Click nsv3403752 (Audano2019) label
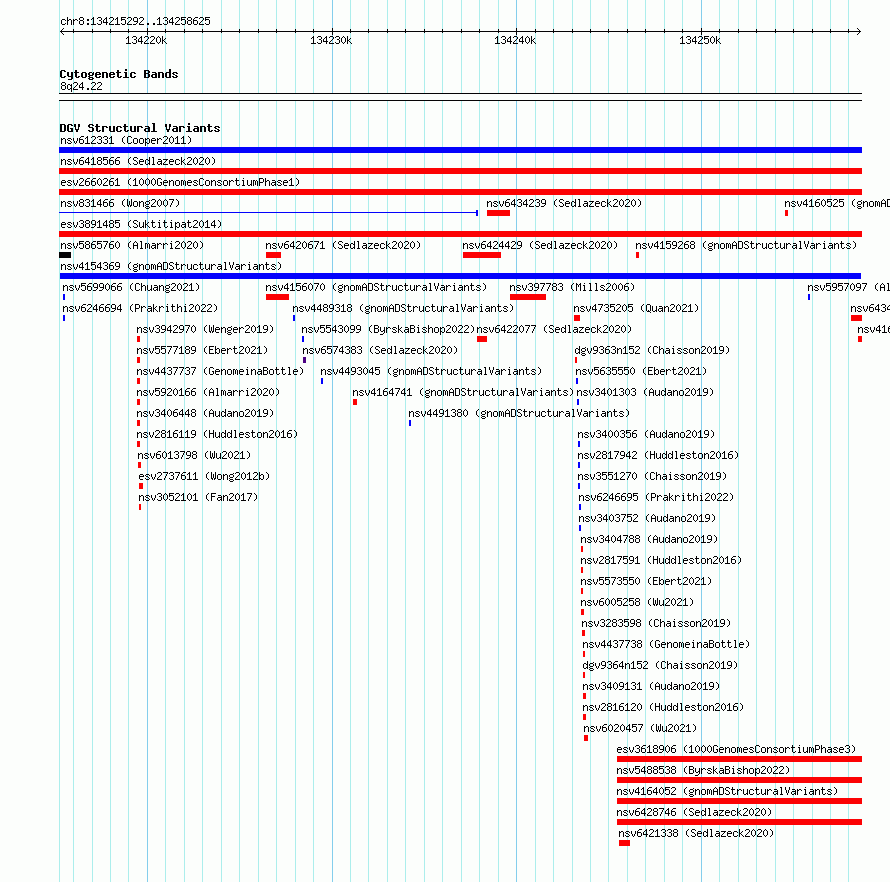 pos(647,518)
